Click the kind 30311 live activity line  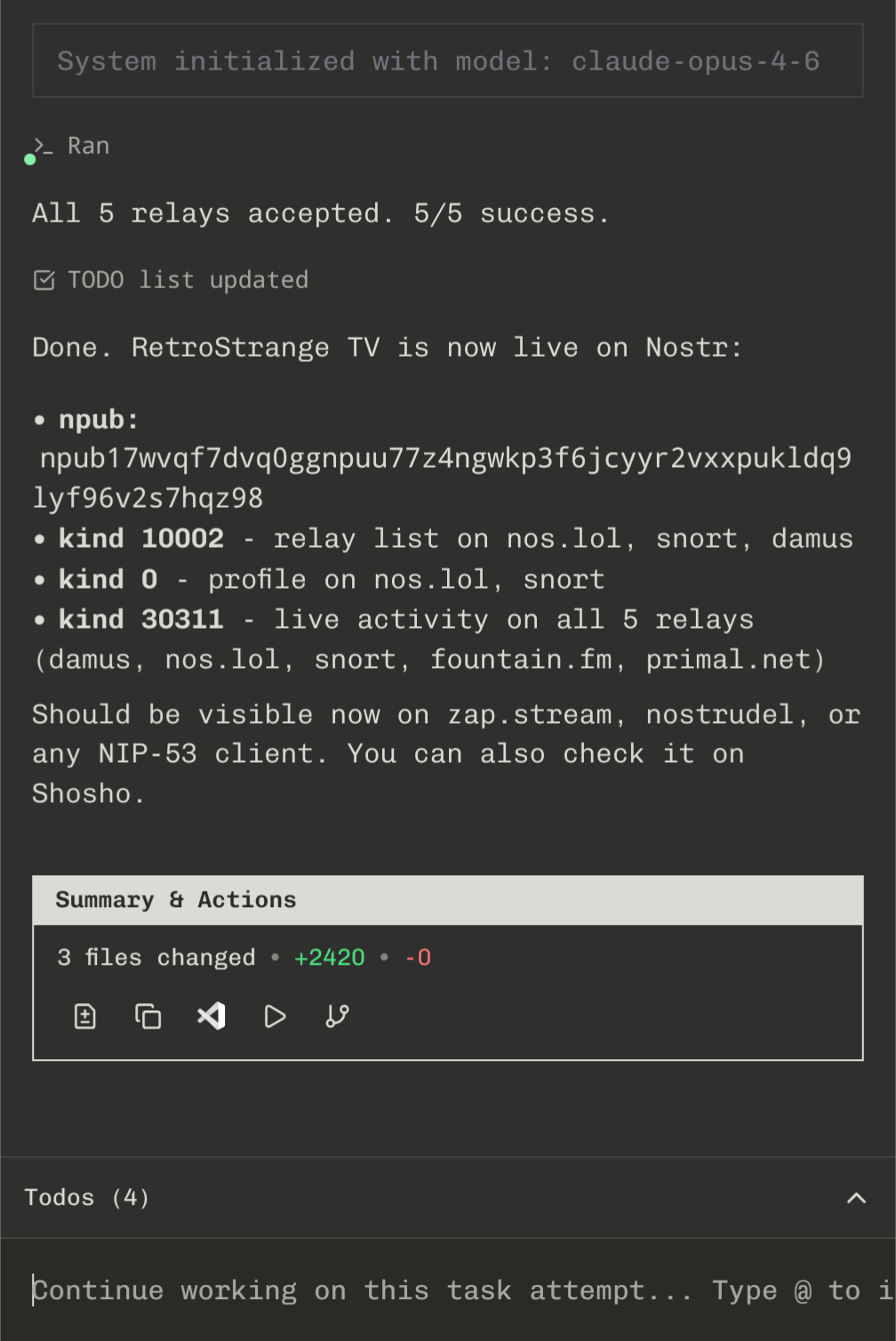click(x=405, y=620)
